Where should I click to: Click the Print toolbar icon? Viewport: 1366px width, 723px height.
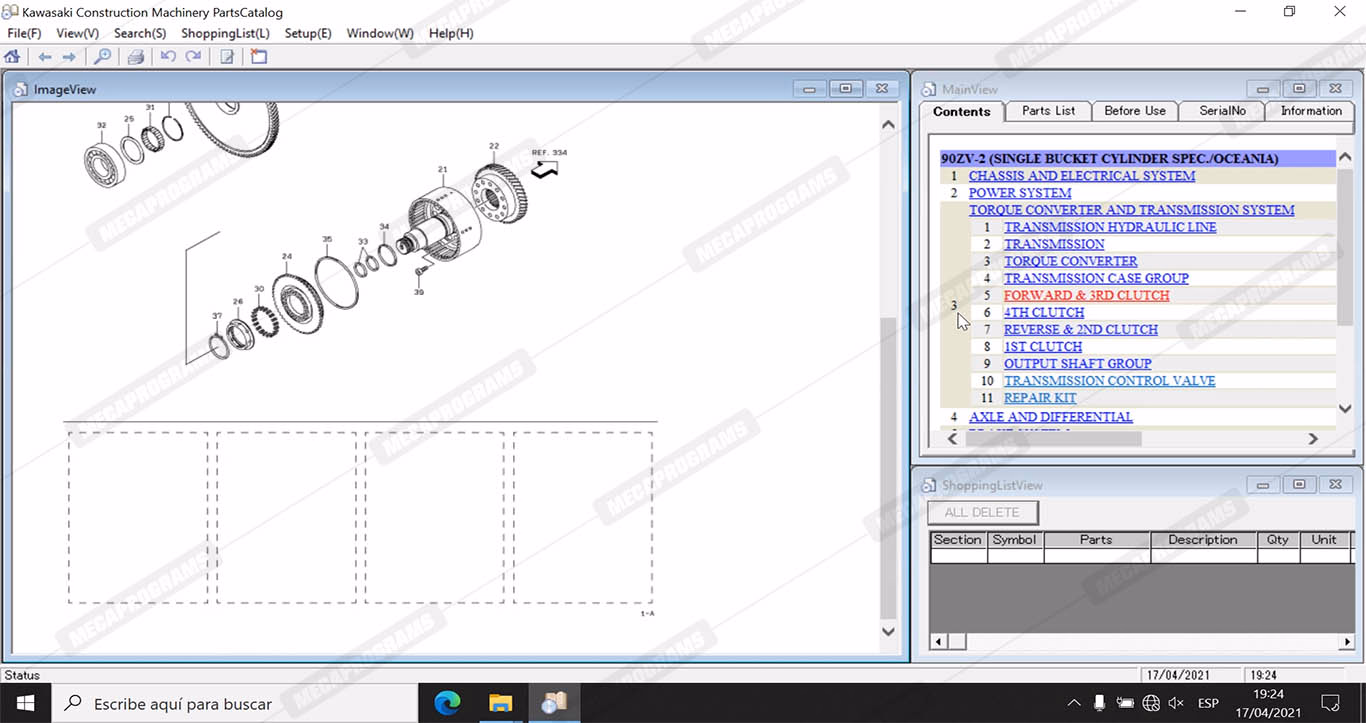click(136, 57)
